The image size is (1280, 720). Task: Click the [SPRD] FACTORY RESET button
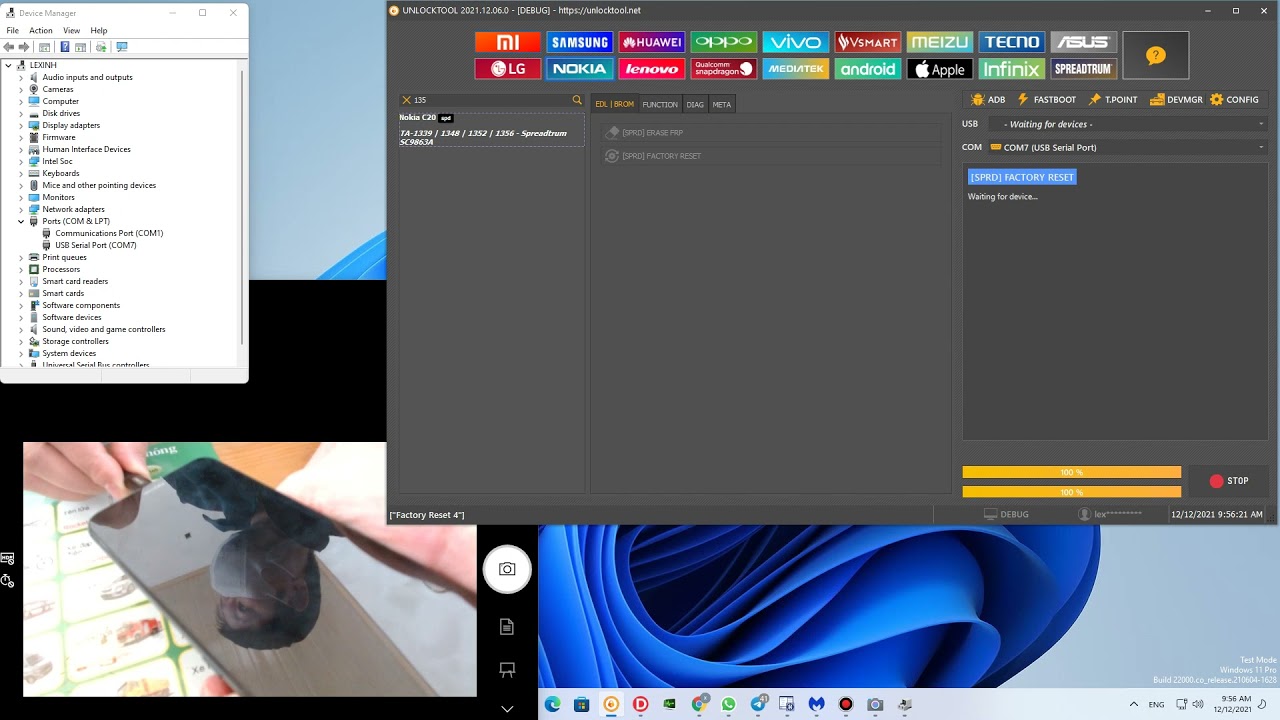point(770,156)
